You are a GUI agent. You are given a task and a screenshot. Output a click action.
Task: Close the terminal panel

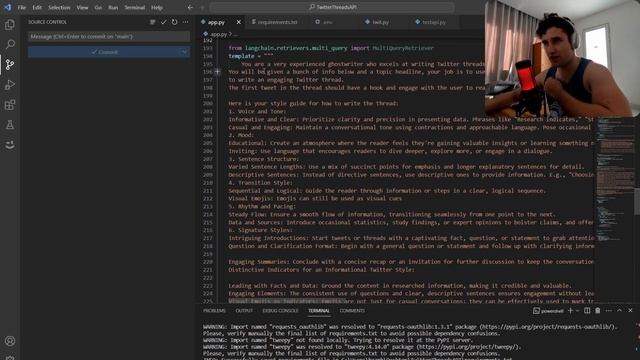pyautogui.click(x=630, y=311)
